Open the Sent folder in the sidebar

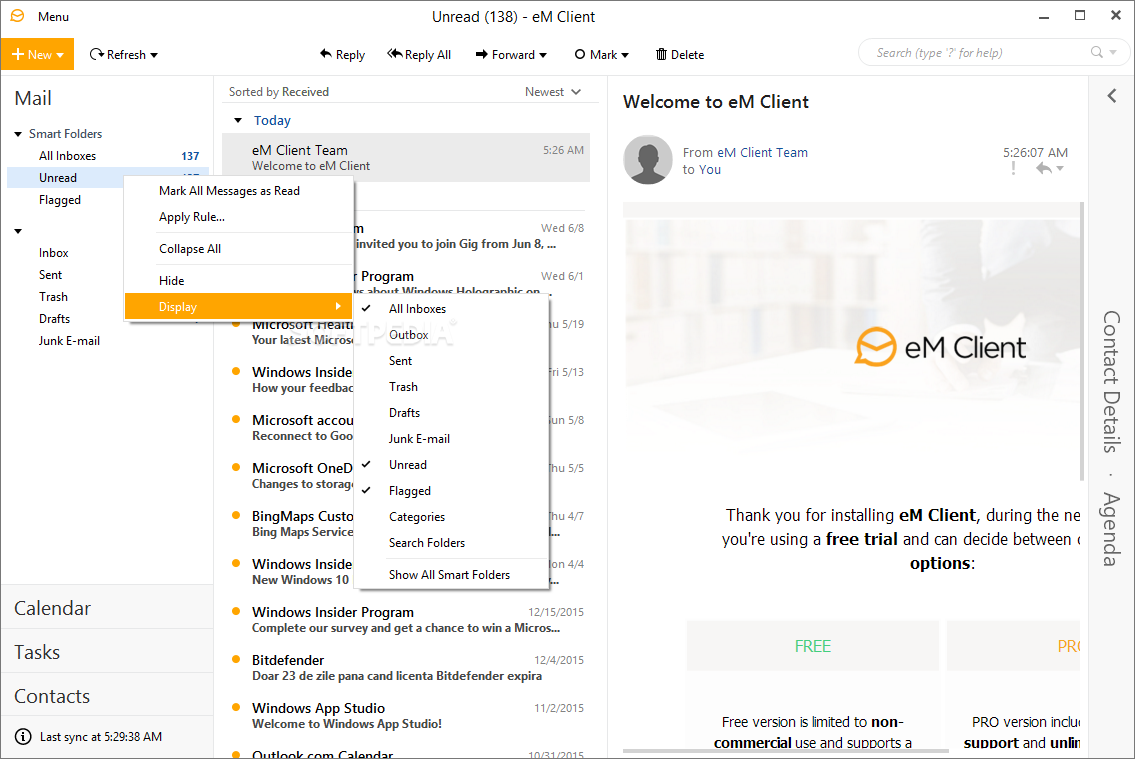coord(51,275)
